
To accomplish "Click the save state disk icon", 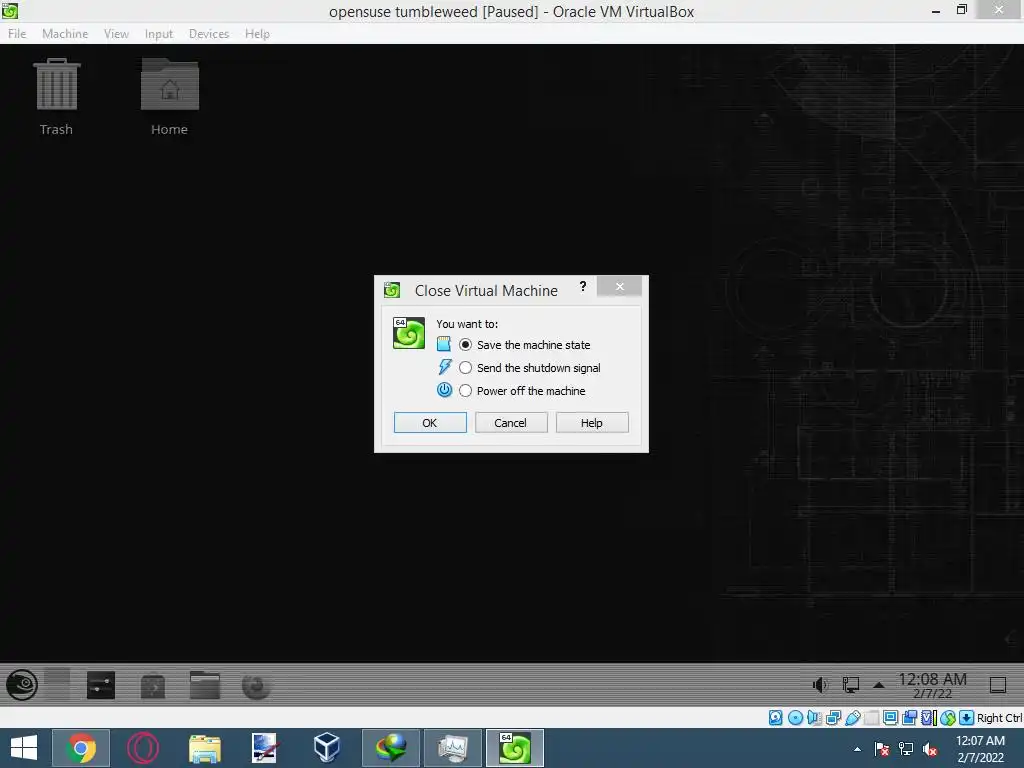I will pyautogui.click(x=444, y=344).
